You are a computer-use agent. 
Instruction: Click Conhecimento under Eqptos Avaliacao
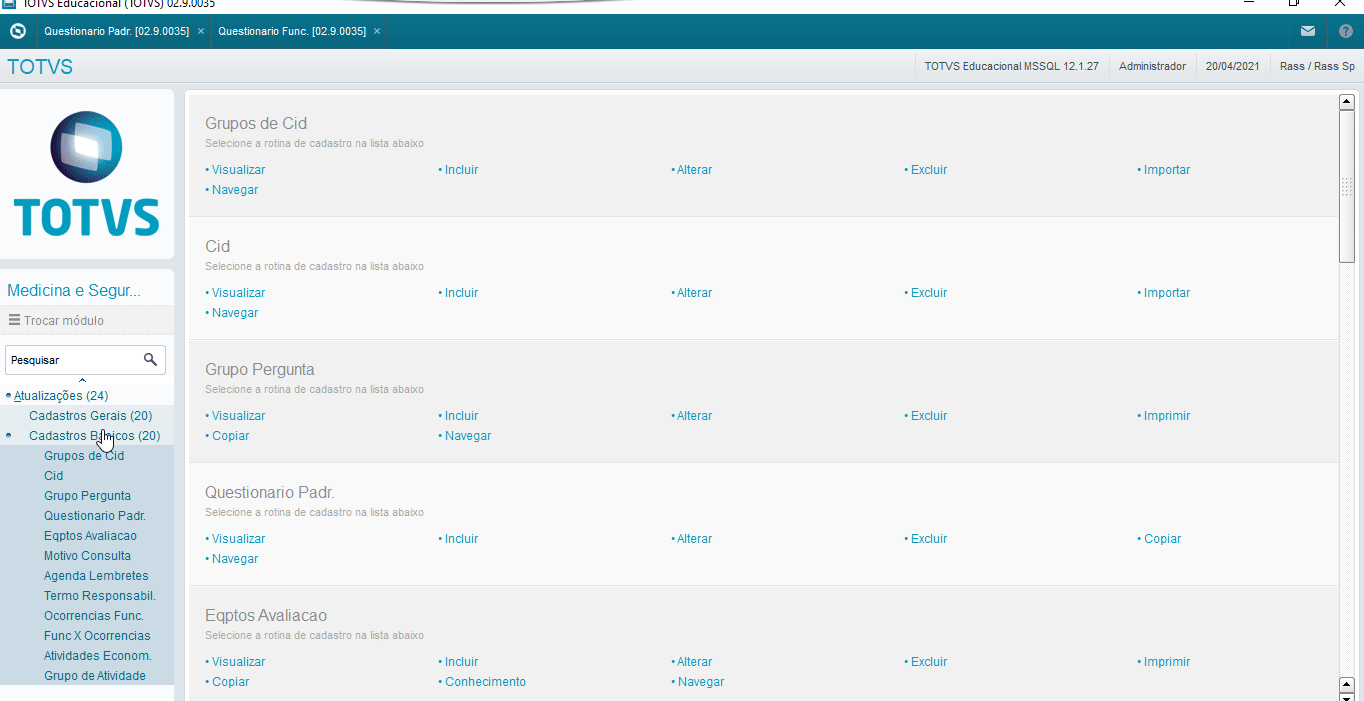(x=484, y=682)
